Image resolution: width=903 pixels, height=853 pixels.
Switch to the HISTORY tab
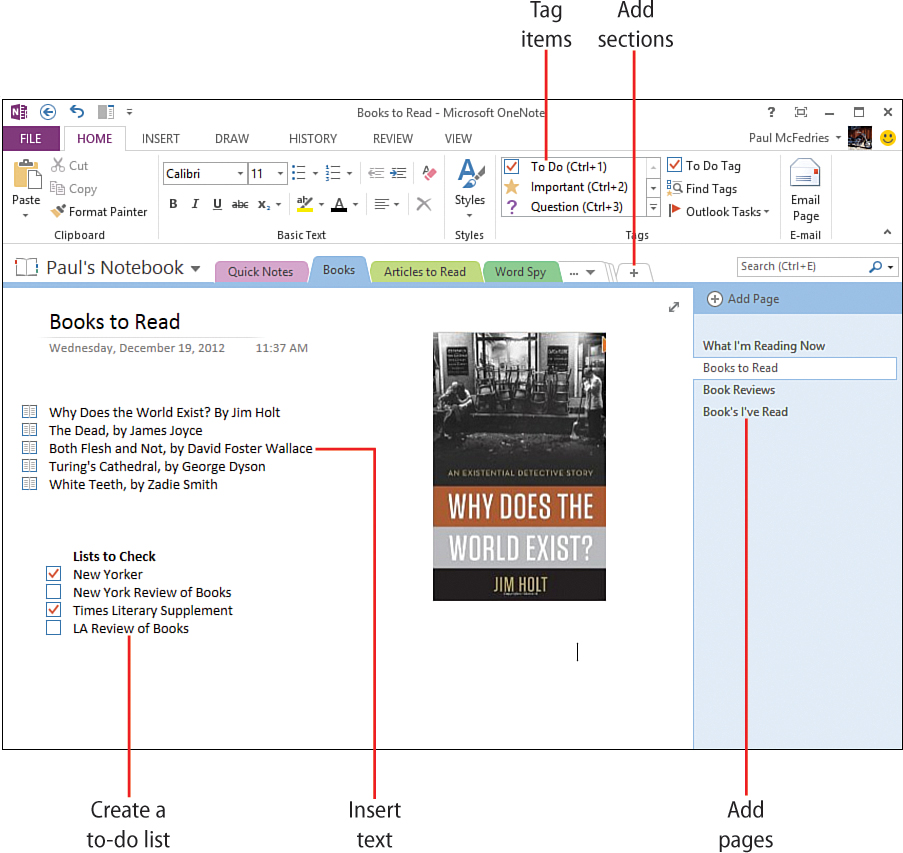click(x=313, y=138)
